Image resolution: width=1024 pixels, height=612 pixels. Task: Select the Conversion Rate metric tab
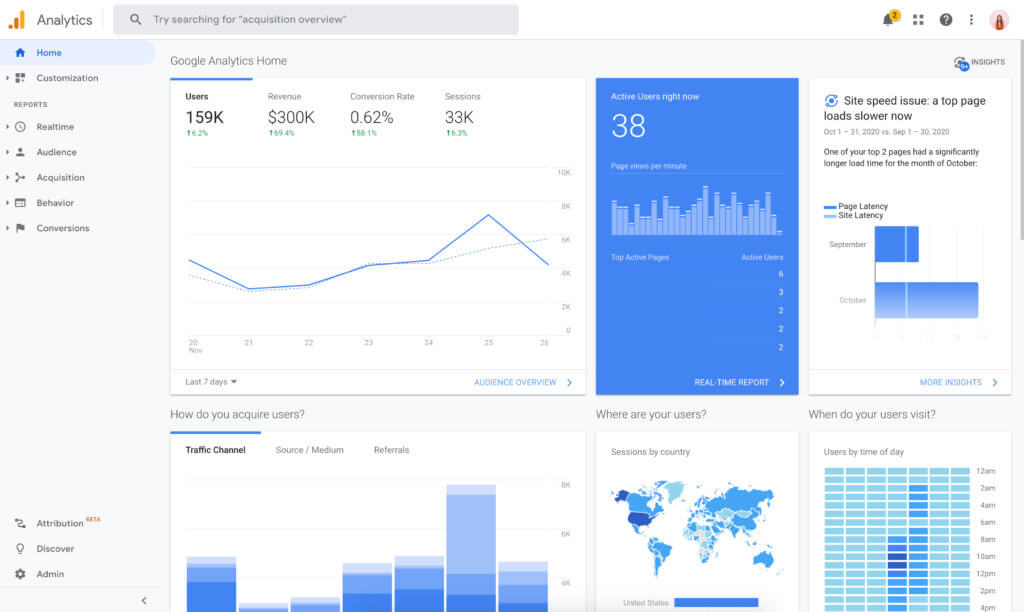point(382,114)
